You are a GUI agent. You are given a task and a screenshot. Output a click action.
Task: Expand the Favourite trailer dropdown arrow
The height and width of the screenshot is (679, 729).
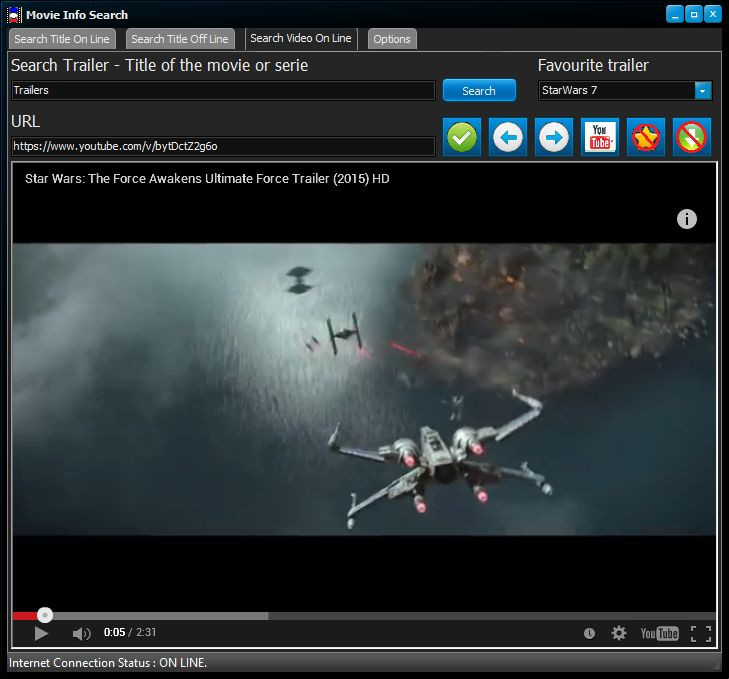702,90
